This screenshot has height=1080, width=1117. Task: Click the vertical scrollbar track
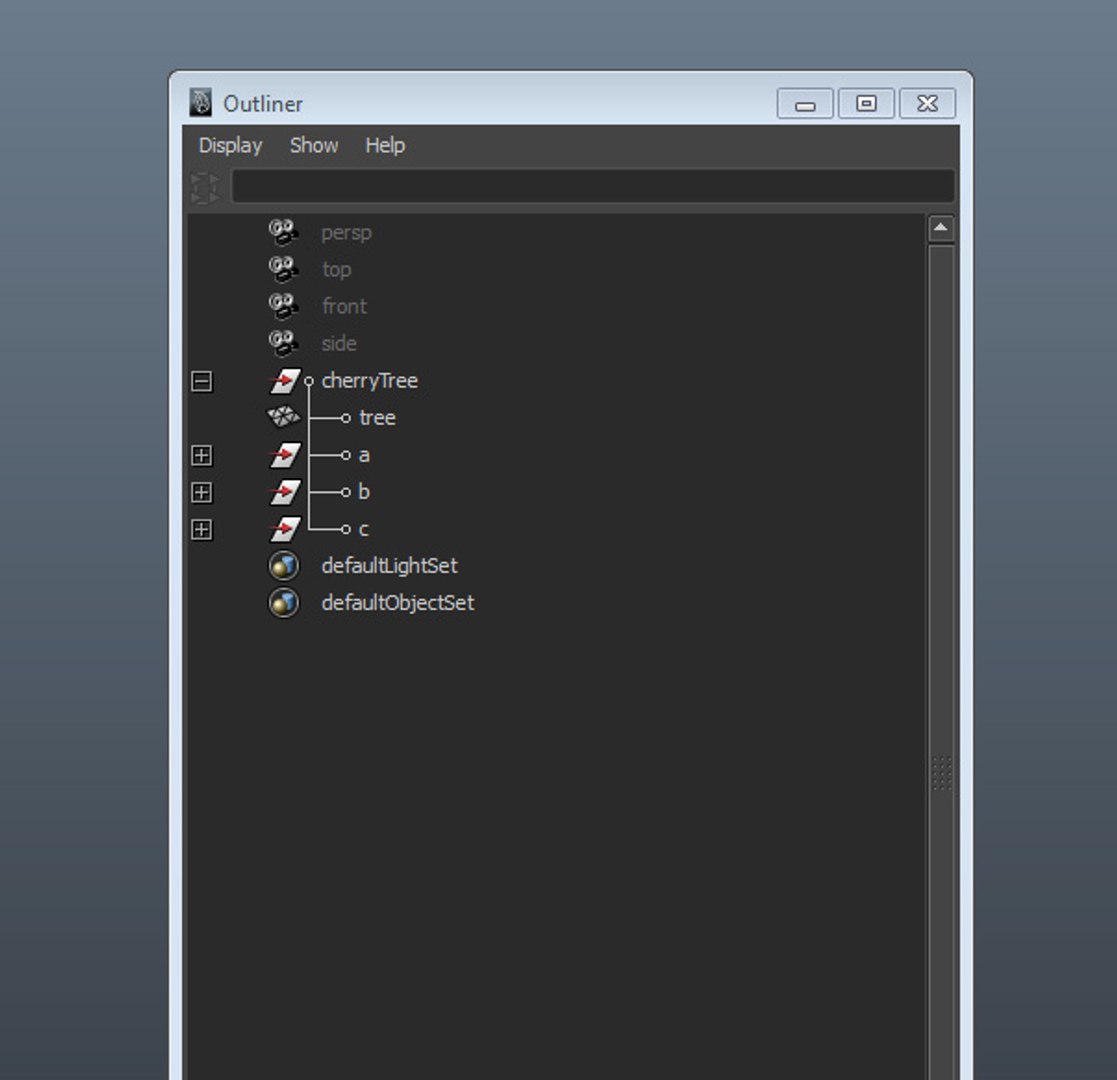(941, 663)
